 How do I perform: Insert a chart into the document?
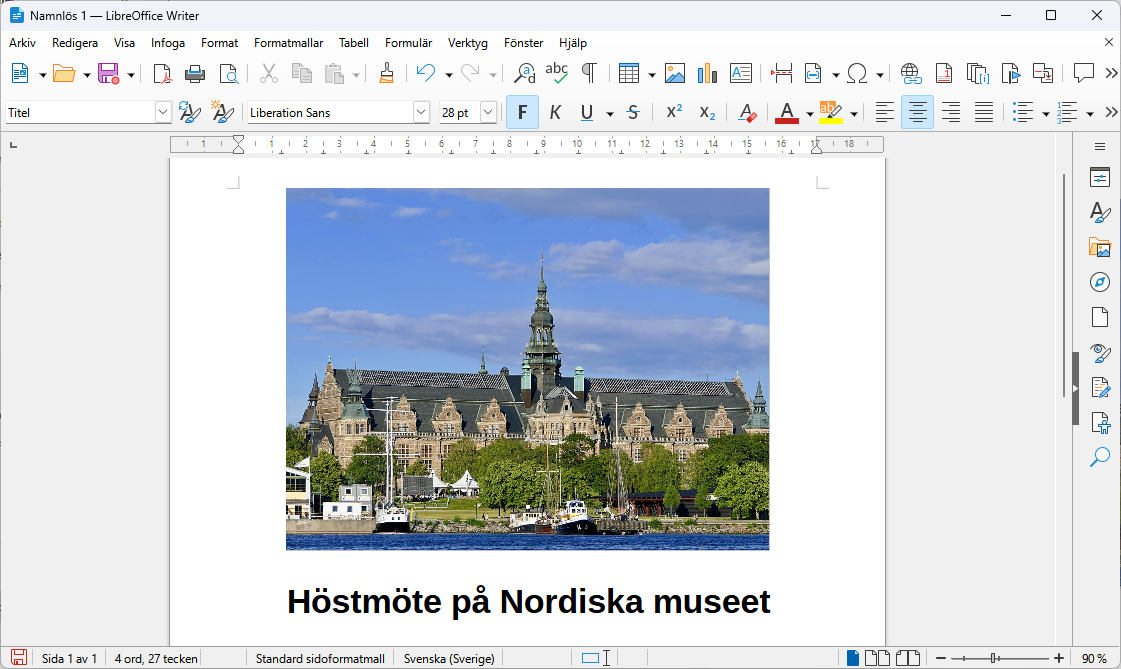[x=707, y=72]
